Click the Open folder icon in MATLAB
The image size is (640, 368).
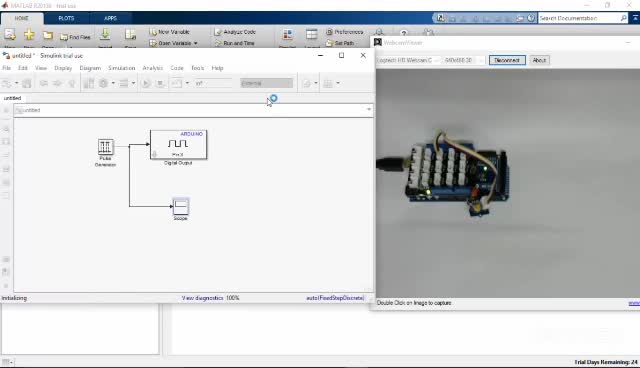48,35
